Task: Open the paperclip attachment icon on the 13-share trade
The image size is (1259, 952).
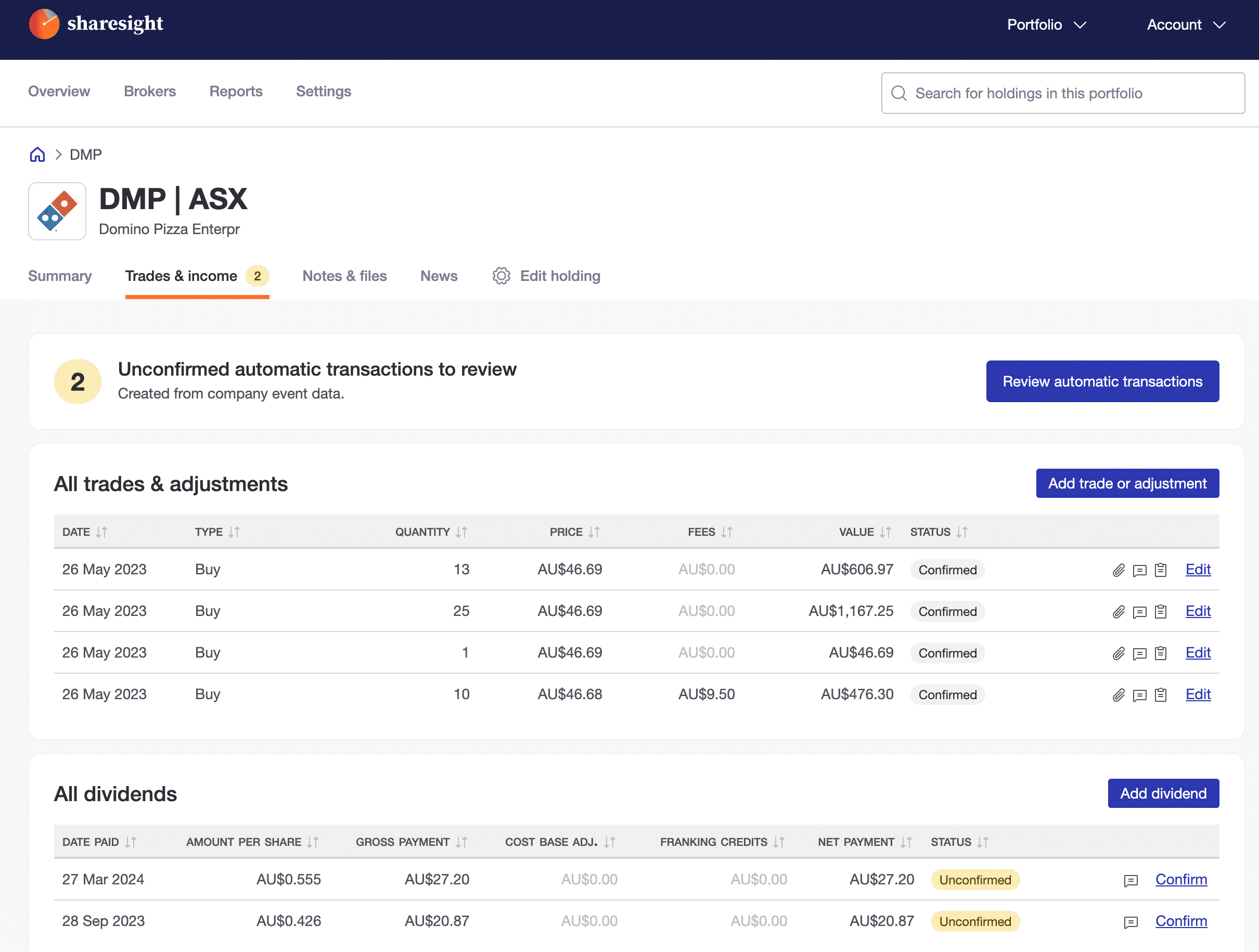Action: coord(1118,570)
